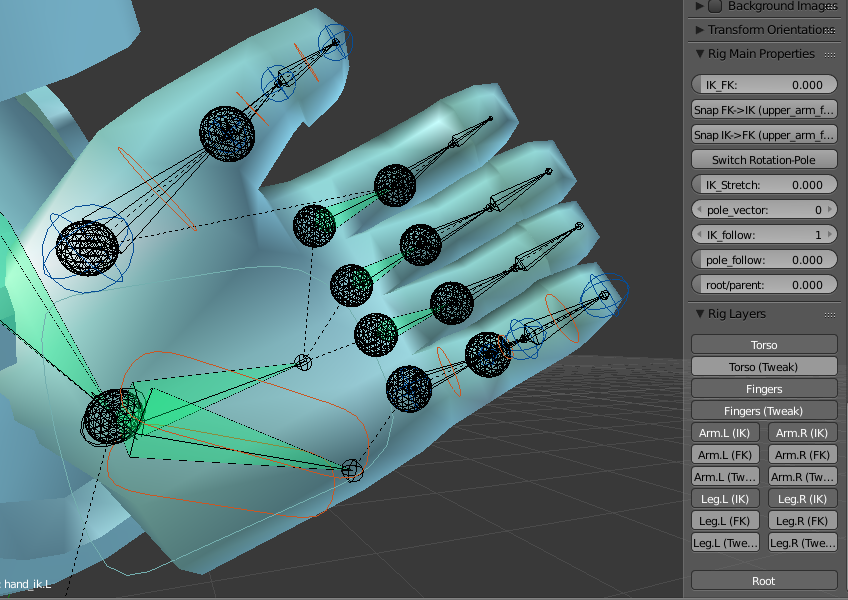Viewport: 848px width, 600px height.
Task: Click Snap FK->IK button
Action: click(764, 110)
